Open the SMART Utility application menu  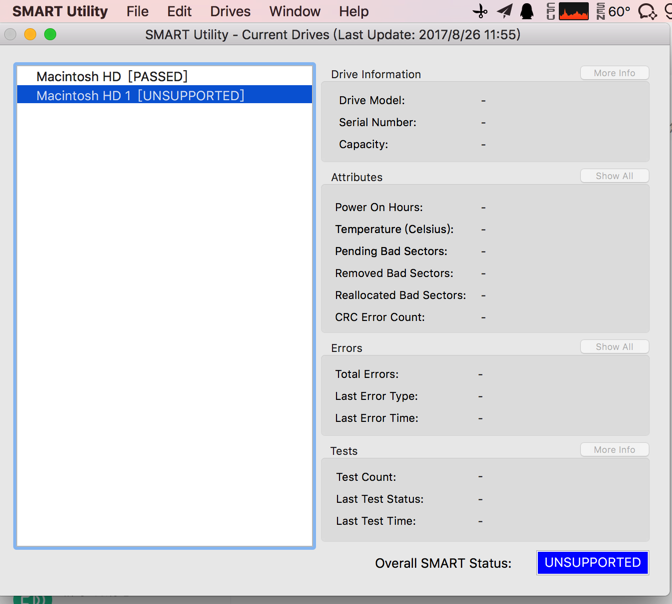click(x=60, y=11)
